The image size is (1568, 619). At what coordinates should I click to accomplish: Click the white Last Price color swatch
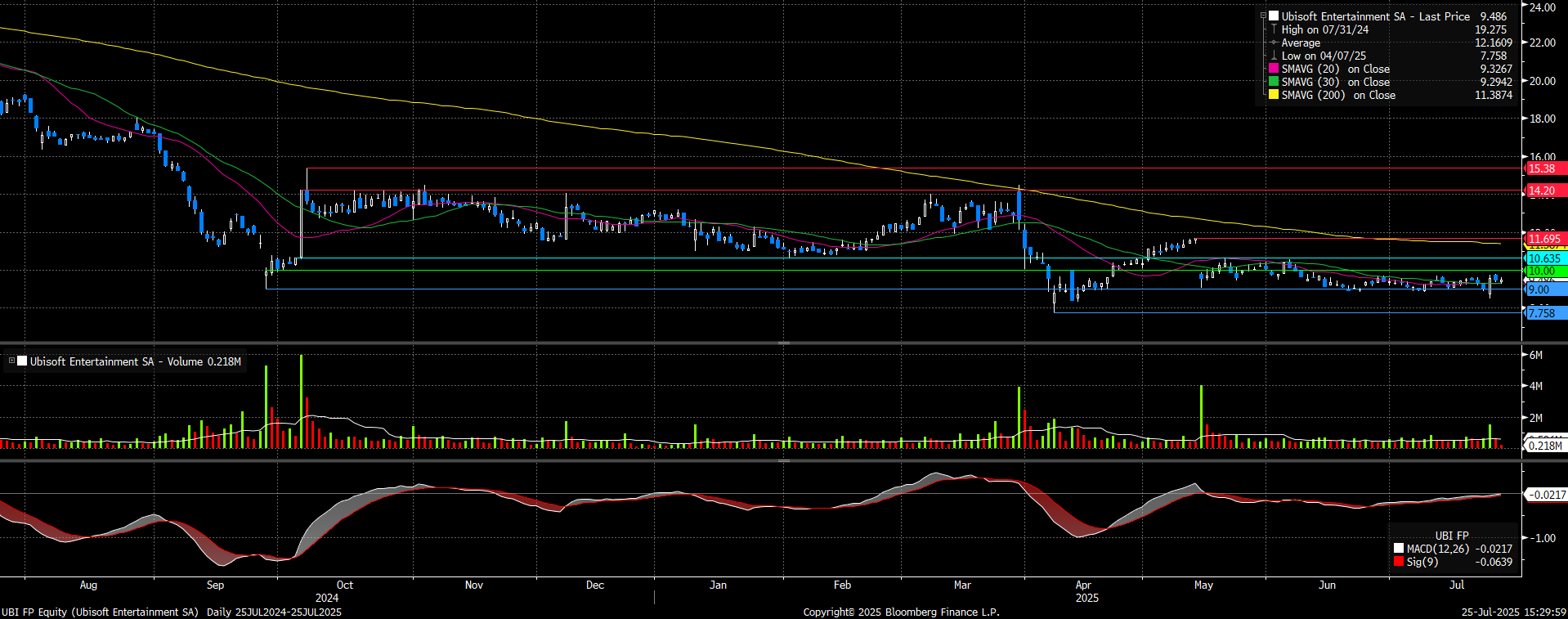tap(1274, 16)
